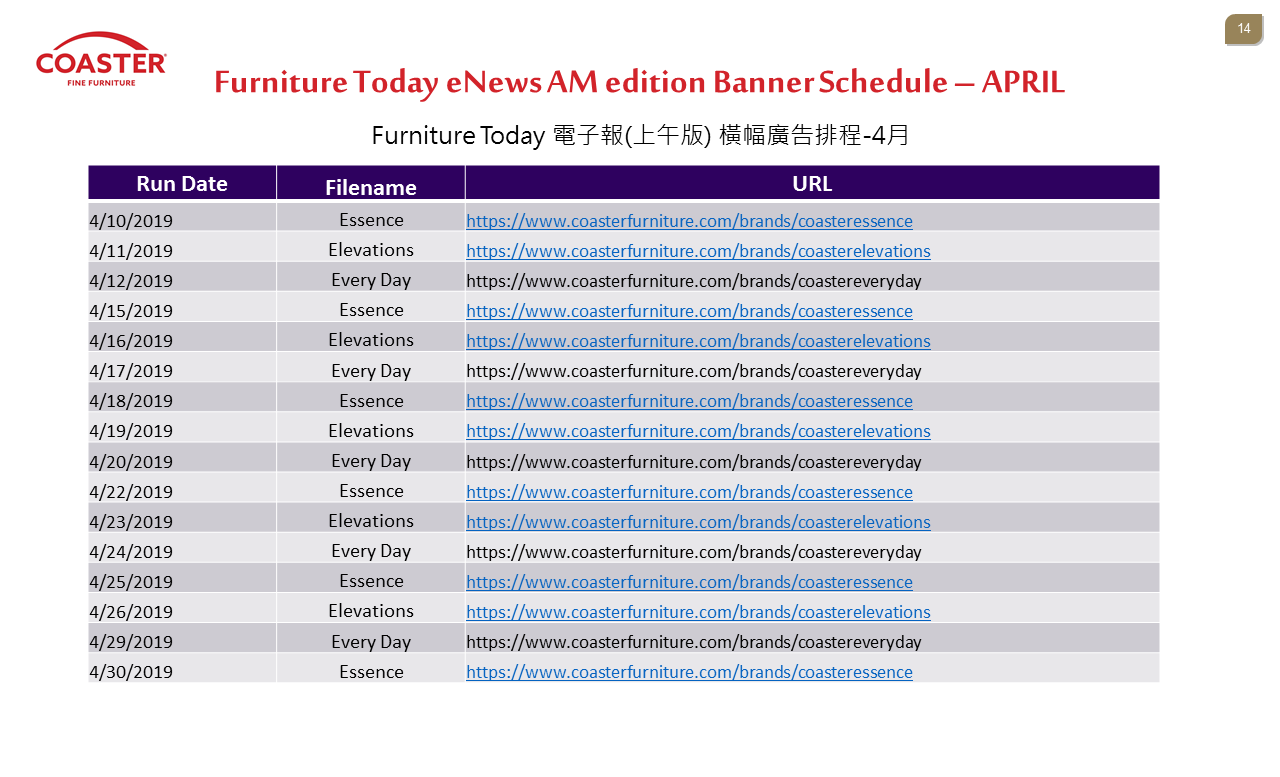Screen dimensions: 1280x777
Task: Select the 4/11/2019 date cell
Action: (182, 247)
